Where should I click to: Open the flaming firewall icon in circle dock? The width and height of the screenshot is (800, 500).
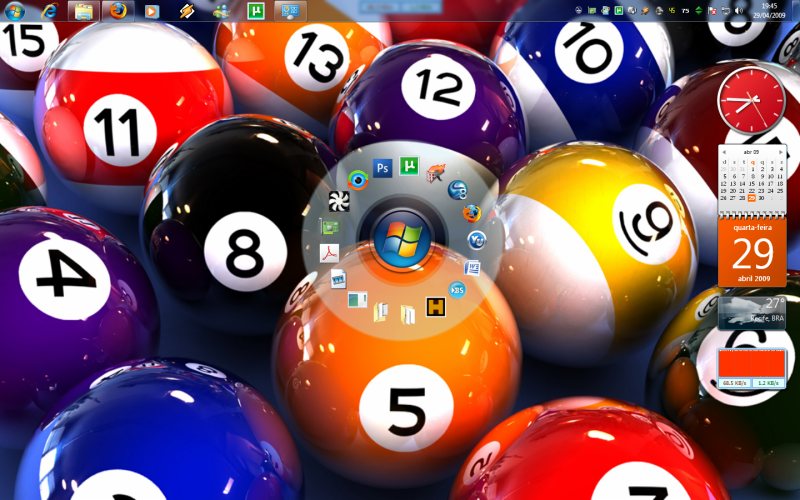[436, 173]
